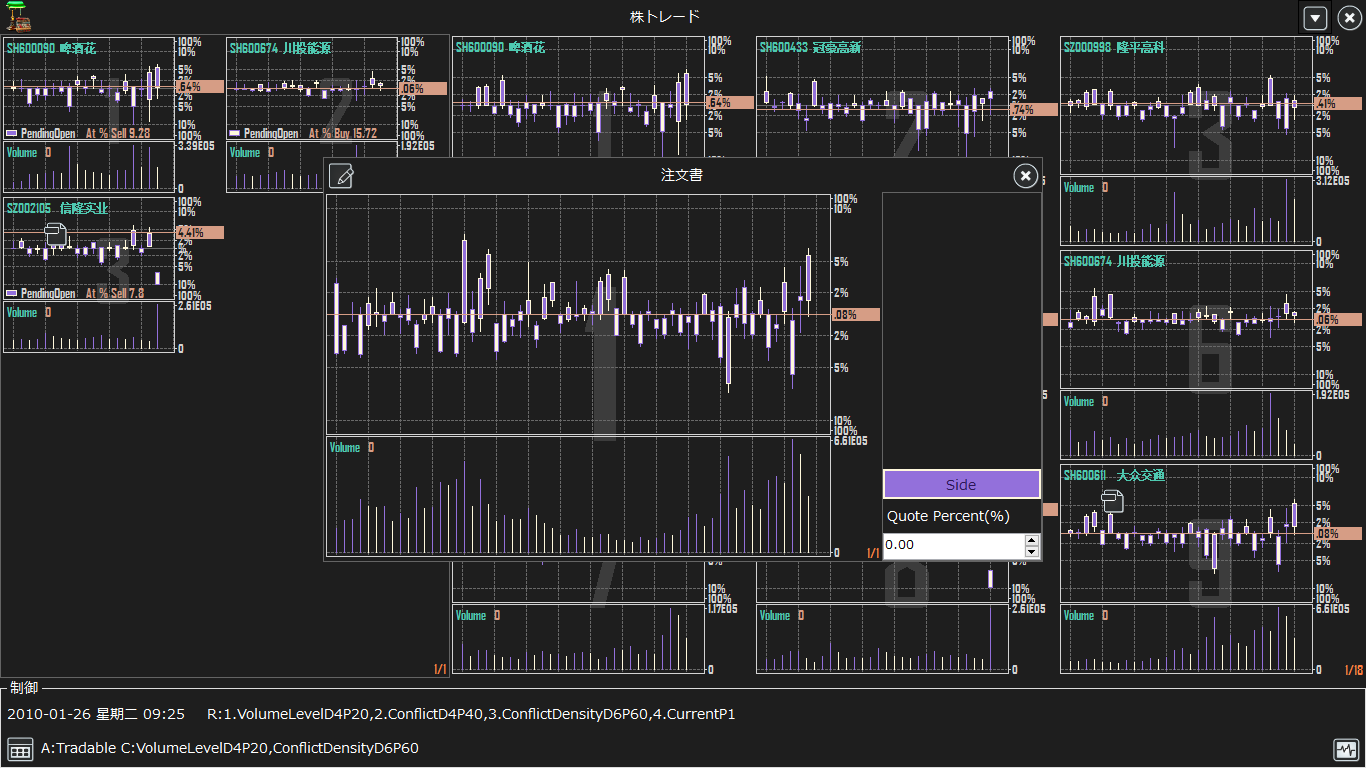Image resolution: width=1366 pixels, height=768 pixels.
Task: Click volume chart with 3.39E05 maximum
Action: [88, 166]
